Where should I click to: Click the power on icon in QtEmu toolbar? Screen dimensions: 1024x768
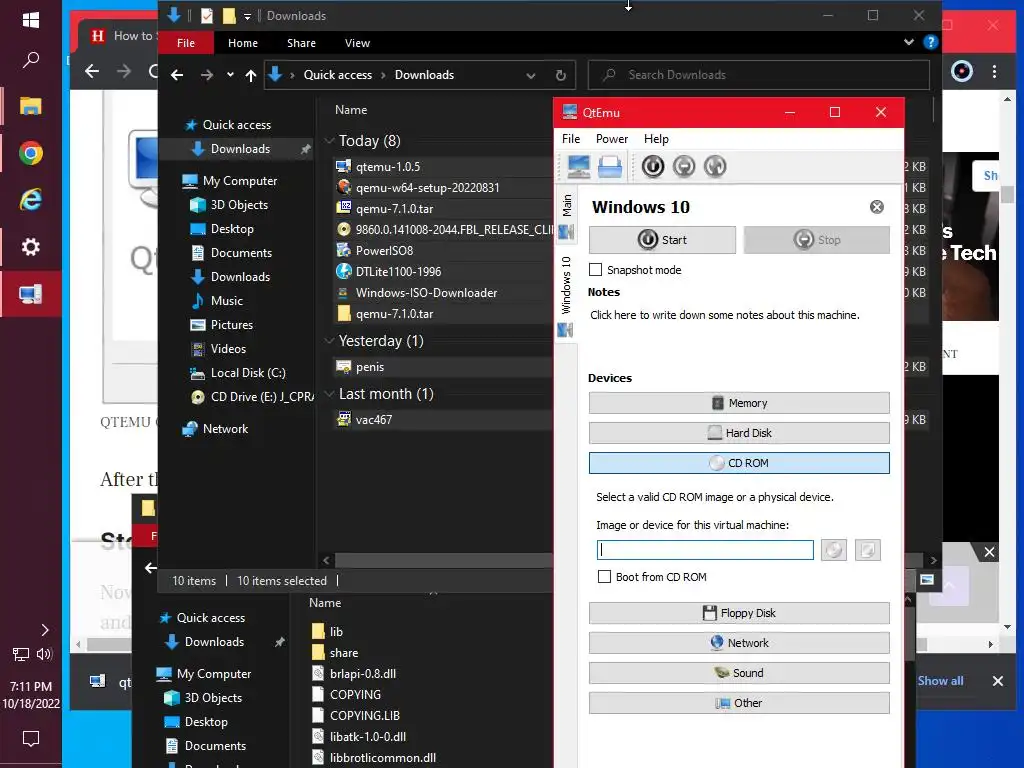coord(652,167)
